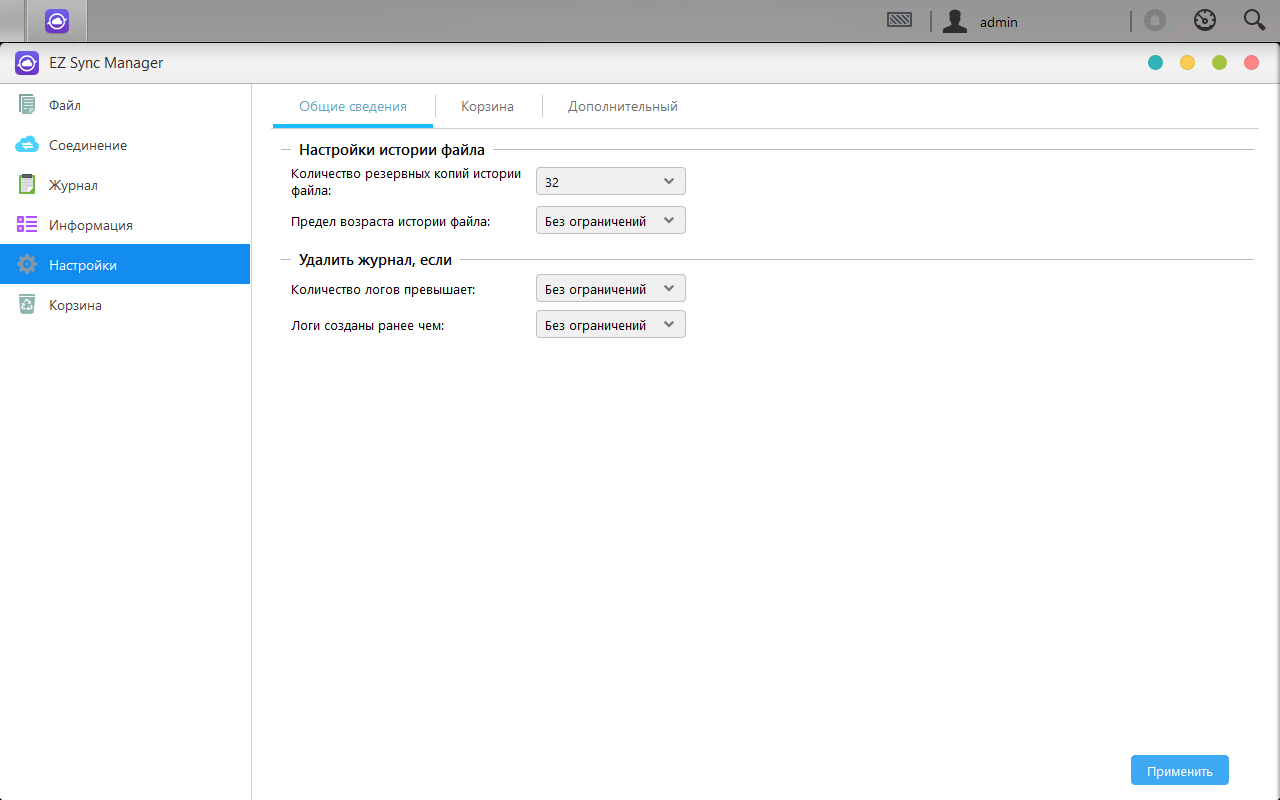The width and height of the screenshot is (1280, 800).
Task: Click the EZ Sync Manager taskbar icon
Action: point(57,21)
